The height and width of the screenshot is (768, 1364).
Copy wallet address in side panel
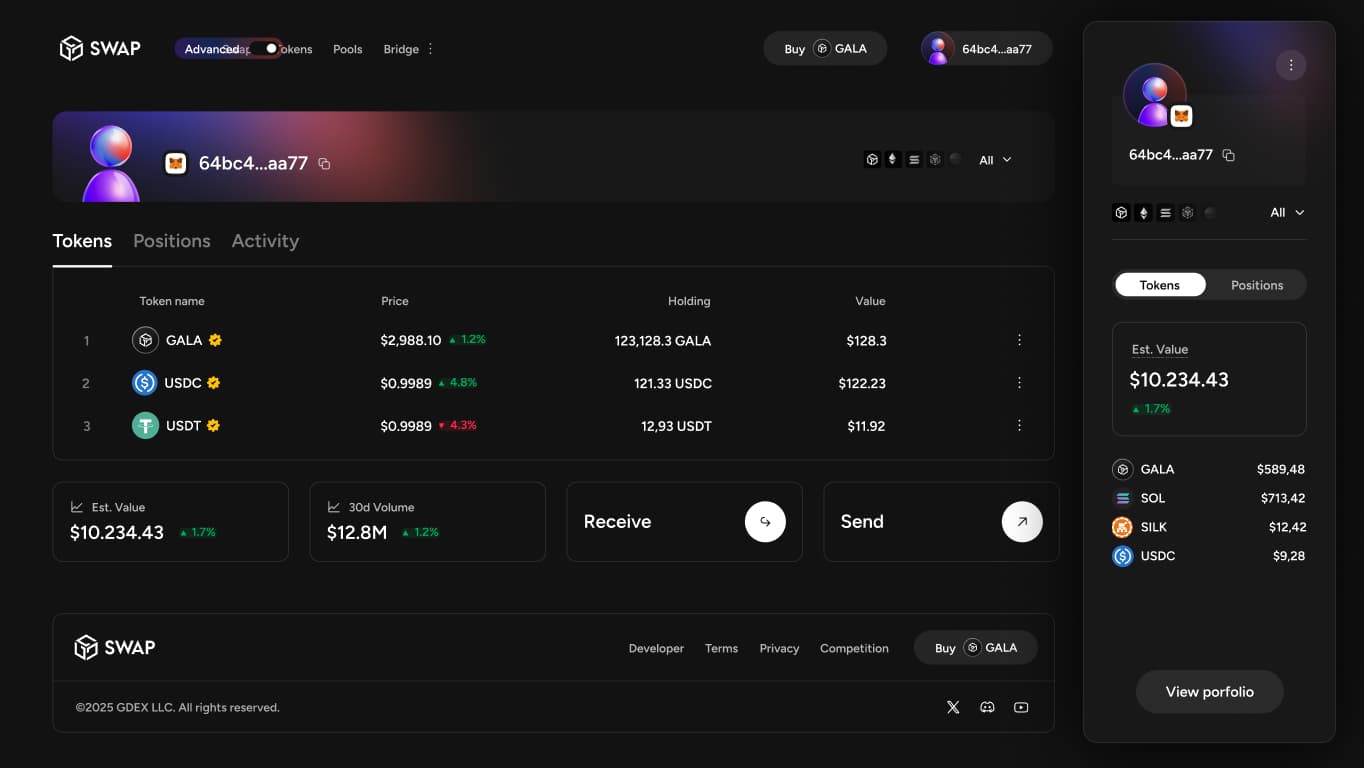(1229, 156)
